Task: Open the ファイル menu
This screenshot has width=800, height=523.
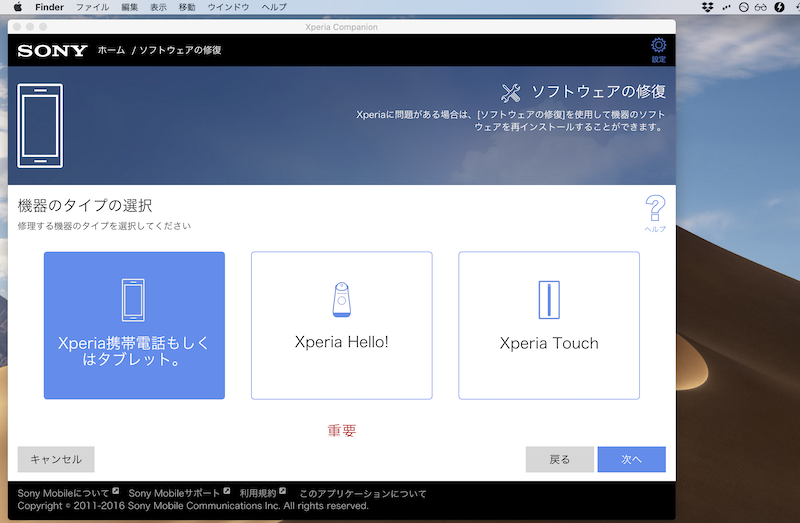Action: click(x=92, y=7)
